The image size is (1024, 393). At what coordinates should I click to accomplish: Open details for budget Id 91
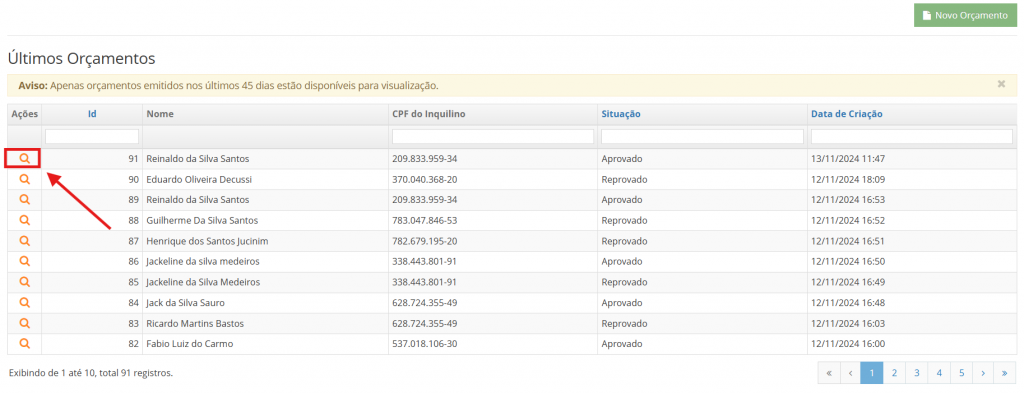tap(24, 159)
